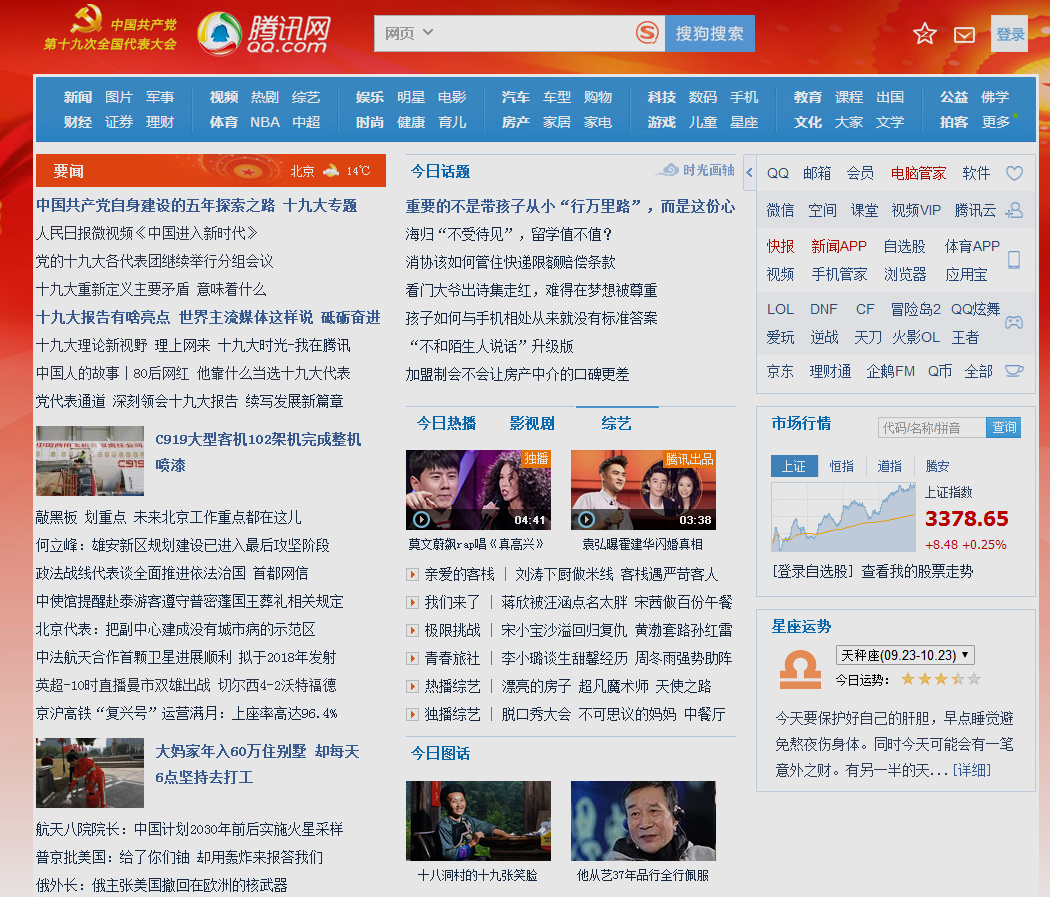Open the 大妈家年入60万 news thumbnail
This screenshot has height=897, width=1050.
coord(90,772)
